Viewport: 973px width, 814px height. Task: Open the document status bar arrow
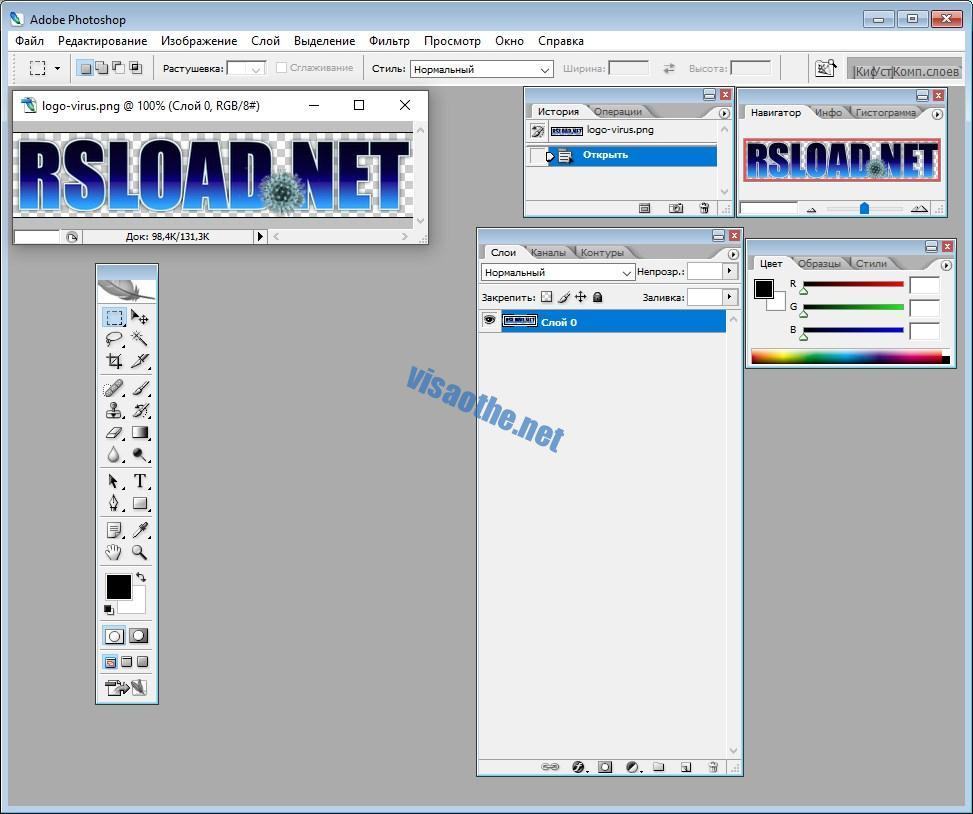(x=260, y=236)
